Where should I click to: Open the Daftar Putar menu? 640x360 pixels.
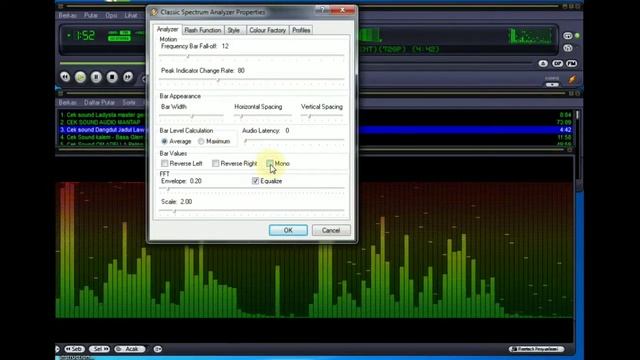pos(99,102)
